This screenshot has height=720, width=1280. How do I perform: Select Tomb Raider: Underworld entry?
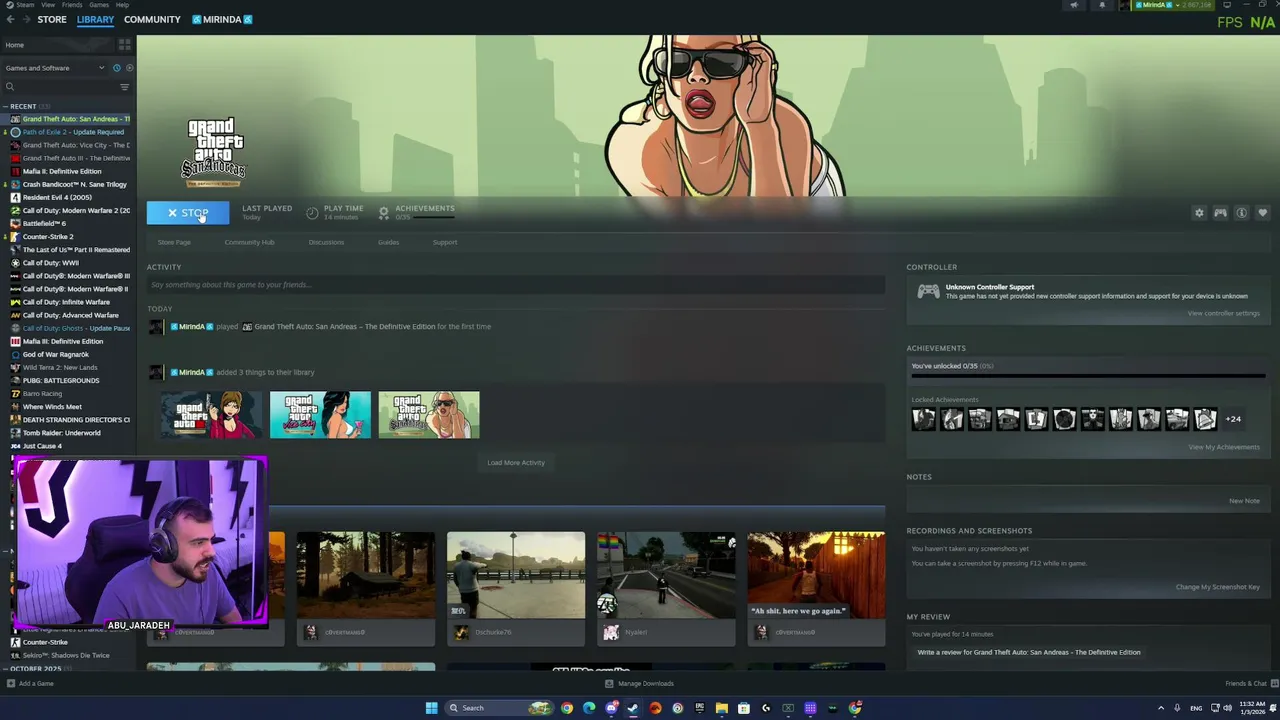pyautogui.click(x=61, y=433)
